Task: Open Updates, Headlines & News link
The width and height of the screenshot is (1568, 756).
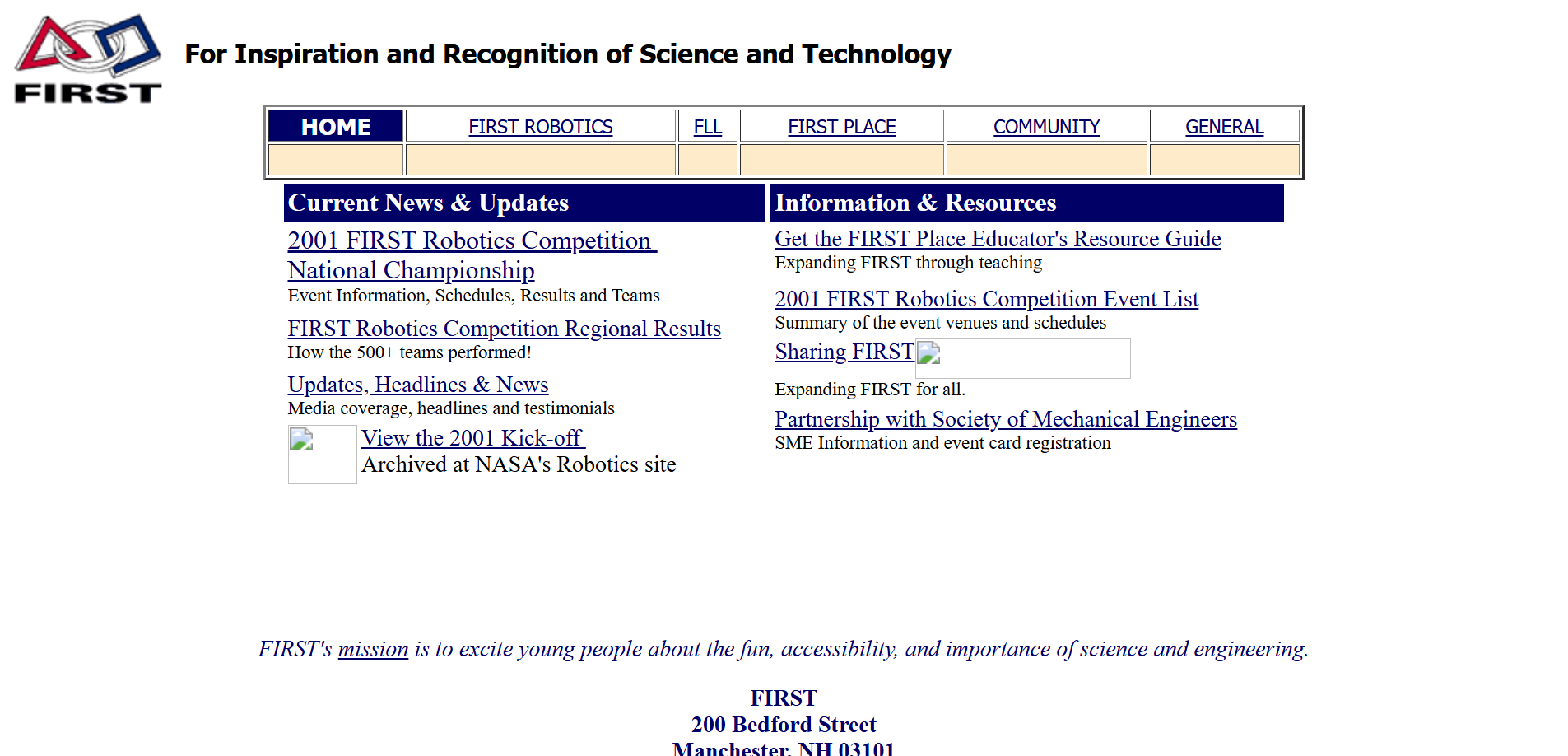Action: 417,385
